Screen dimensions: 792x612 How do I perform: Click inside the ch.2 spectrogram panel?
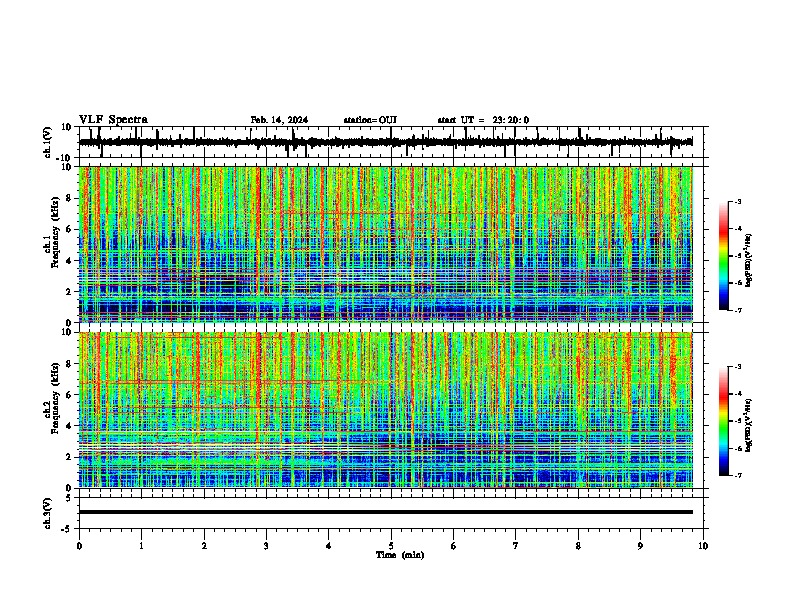click(386, 410)
